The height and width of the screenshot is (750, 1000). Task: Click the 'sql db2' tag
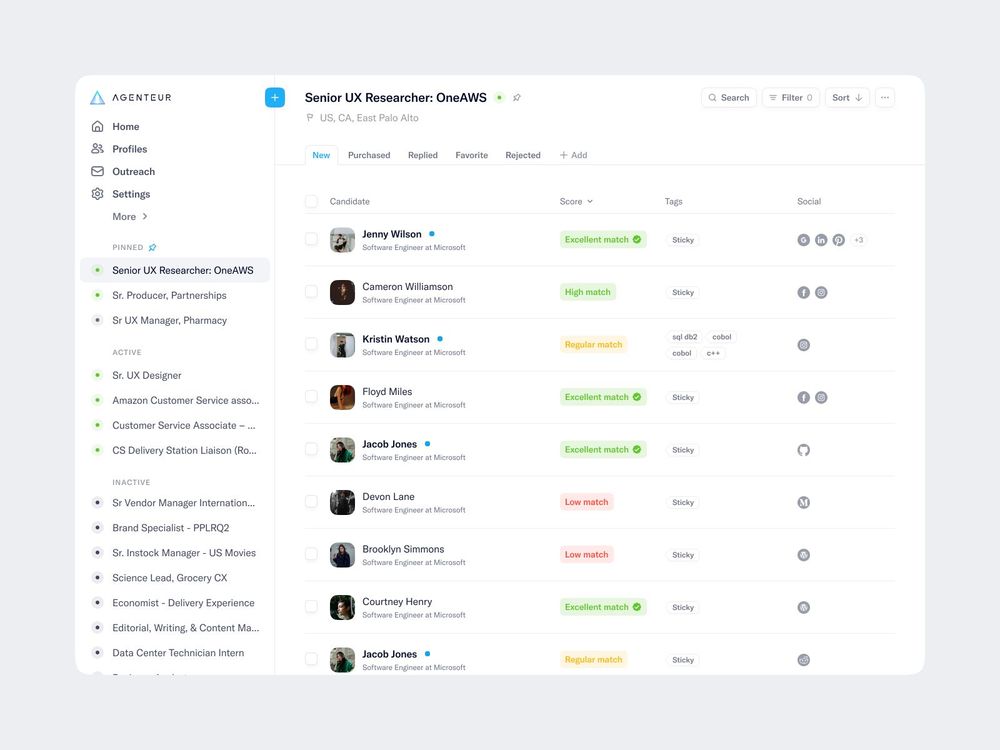(685, 337)
